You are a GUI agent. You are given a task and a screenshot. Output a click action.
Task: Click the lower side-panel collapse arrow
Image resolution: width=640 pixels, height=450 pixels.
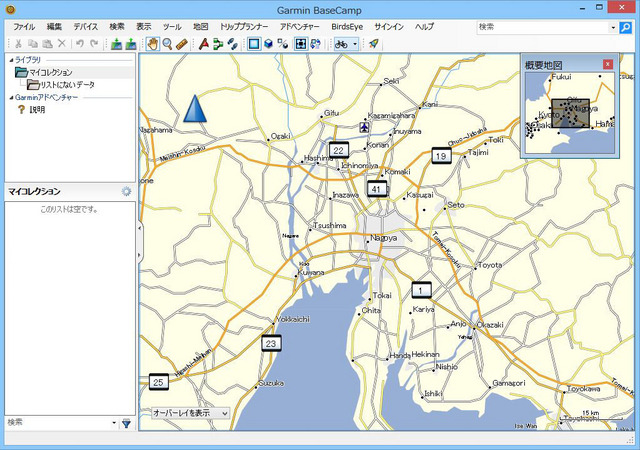[140, 255]
